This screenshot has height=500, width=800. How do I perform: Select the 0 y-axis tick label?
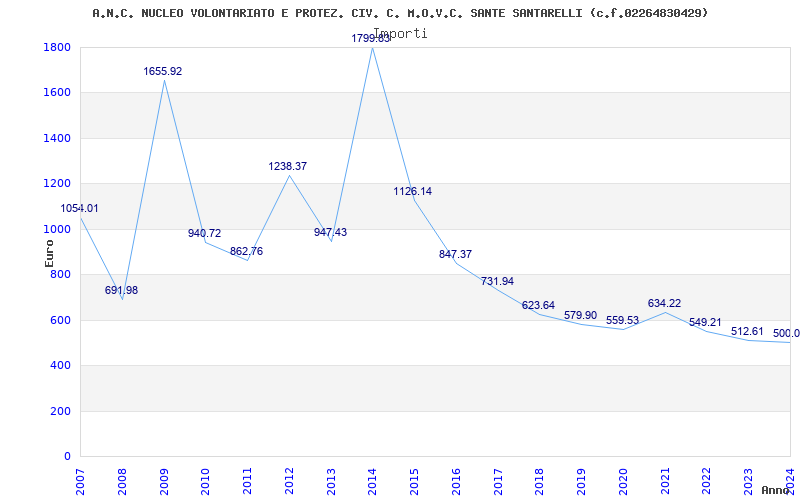(67, 457)
